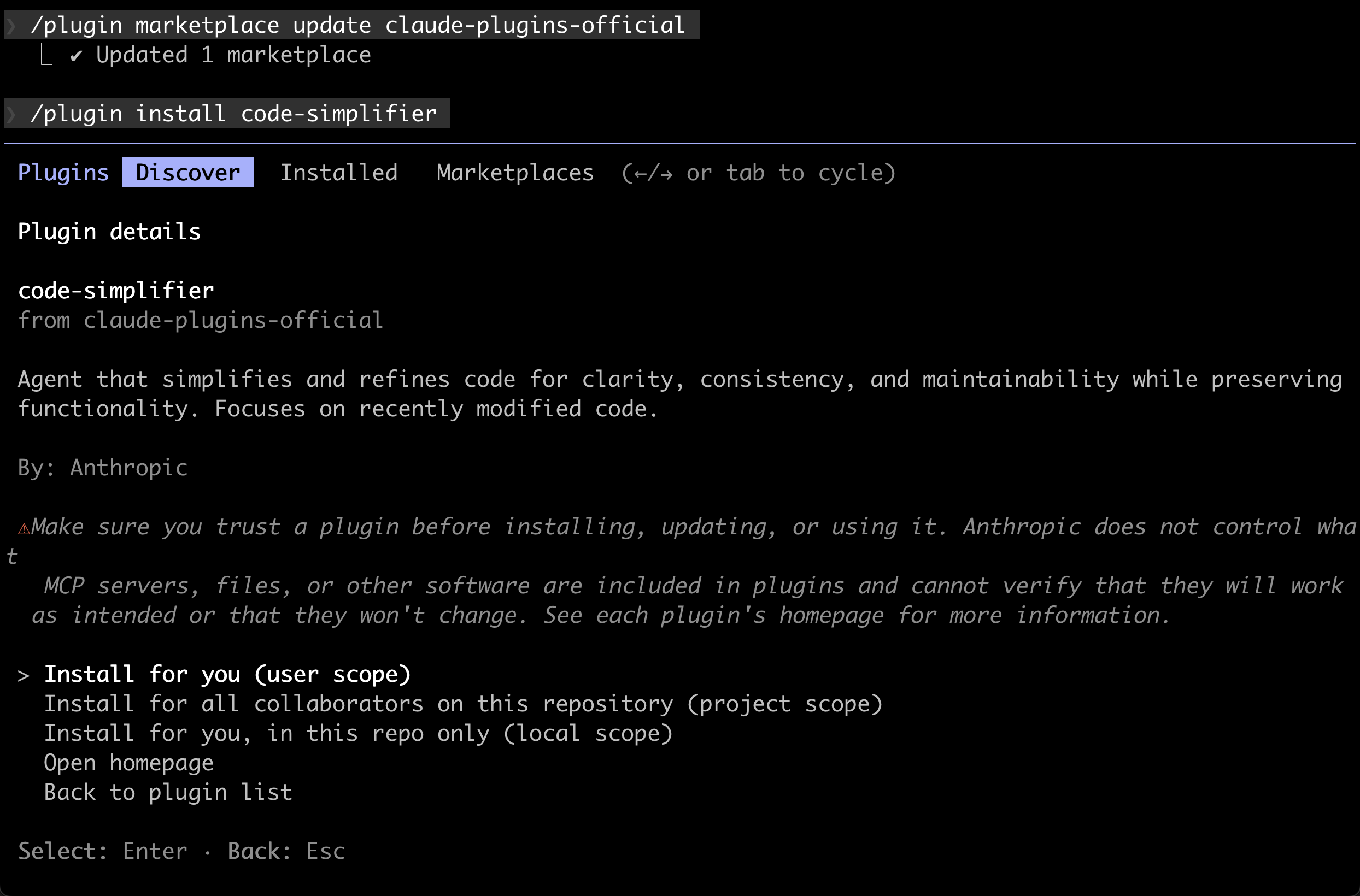Screen dimensions: 1360x896
Task: Click the plugin name code-simplifier heading
Action: pyautogui.click(x=115, y=290)
